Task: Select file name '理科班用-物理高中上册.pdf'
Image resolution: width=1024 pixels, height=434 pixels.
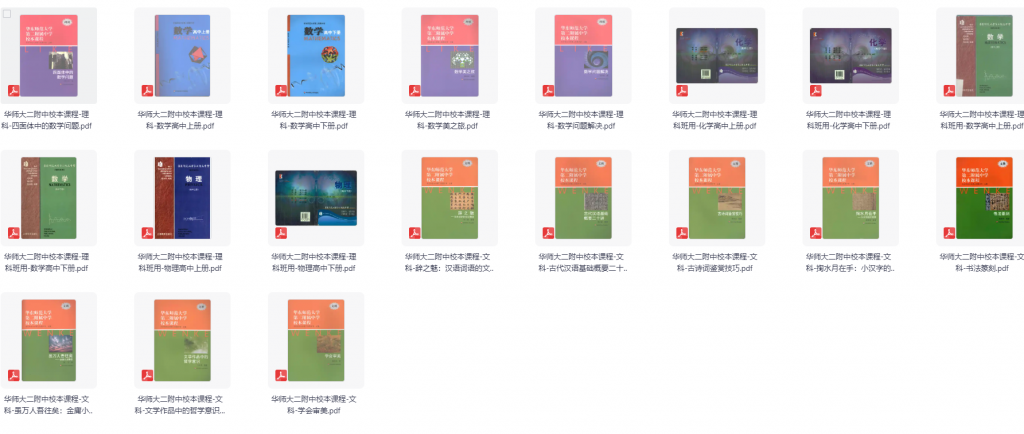Action: (x=182, y=262)
